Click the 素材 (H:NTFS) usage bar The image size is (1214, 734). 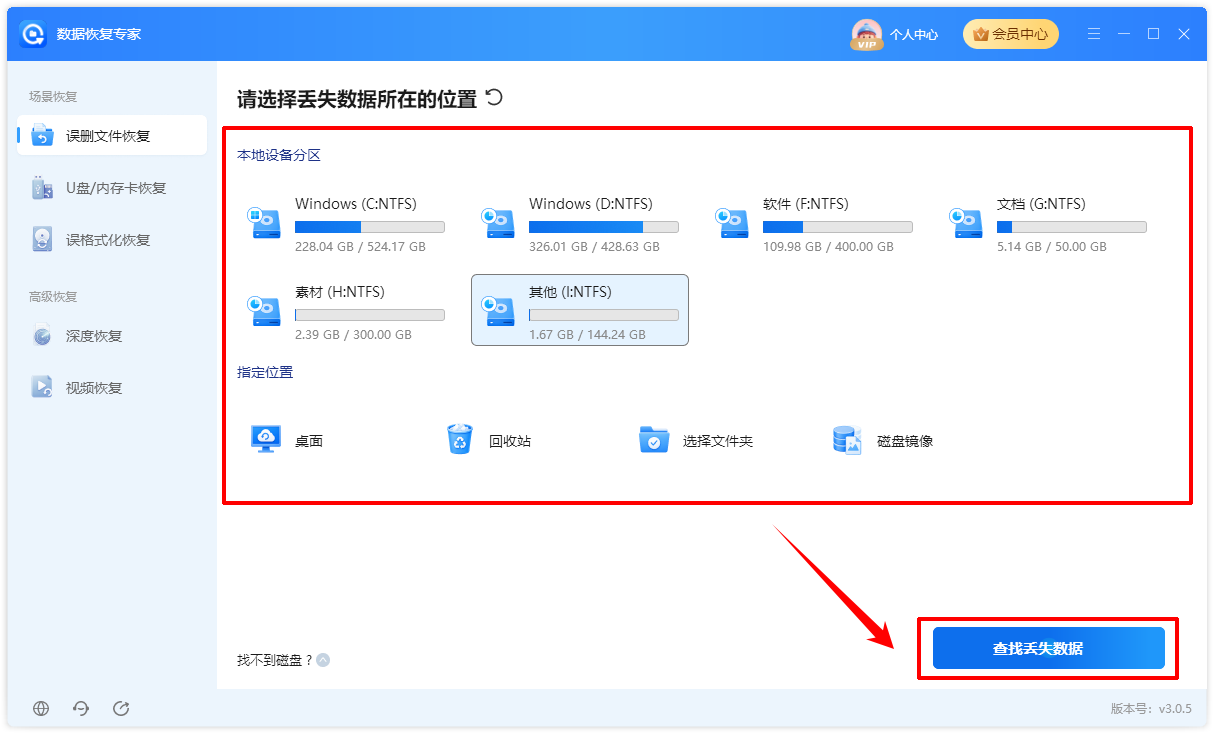[370, 315]
